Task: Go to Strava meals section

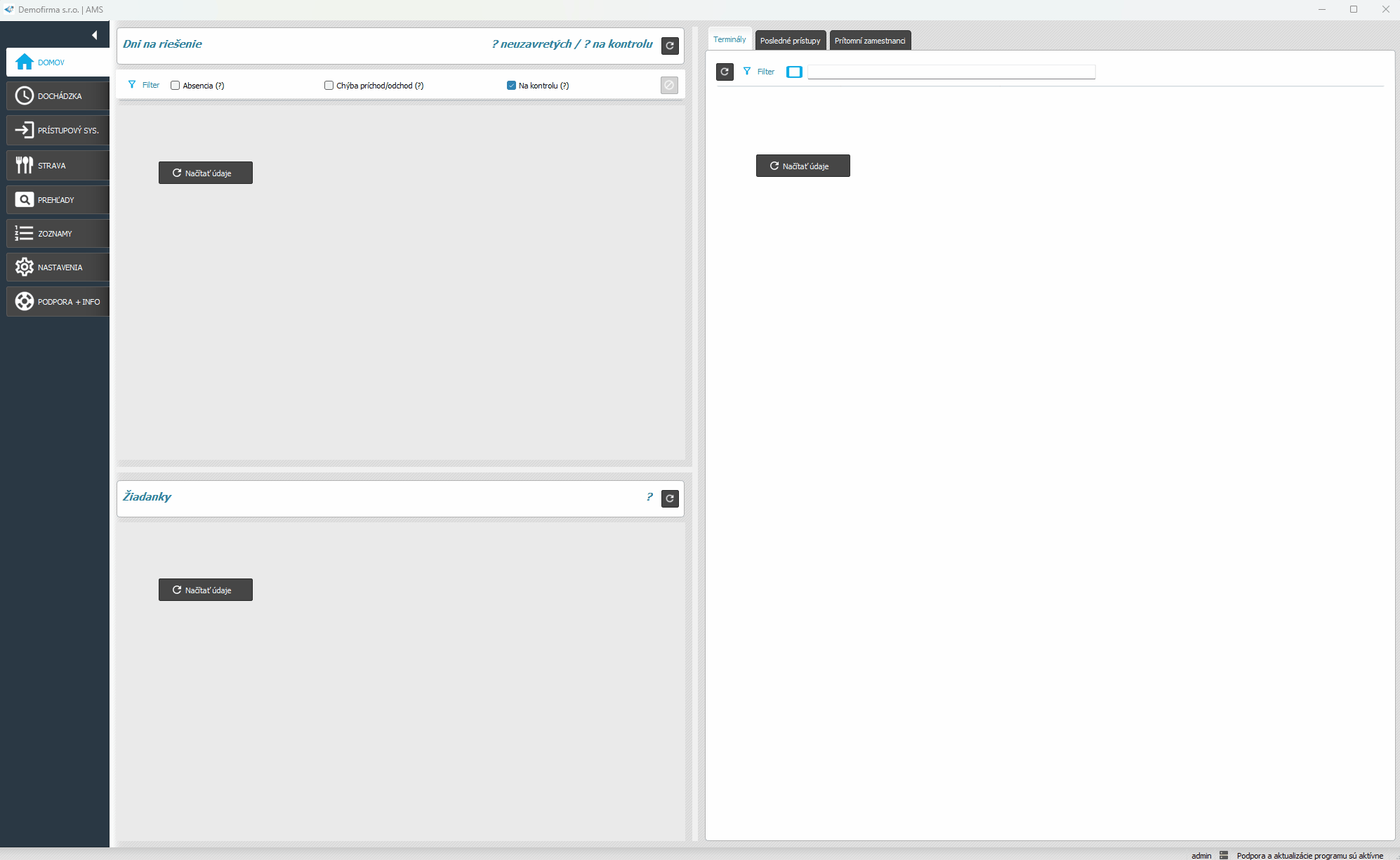Action: [x=58, y=166]
